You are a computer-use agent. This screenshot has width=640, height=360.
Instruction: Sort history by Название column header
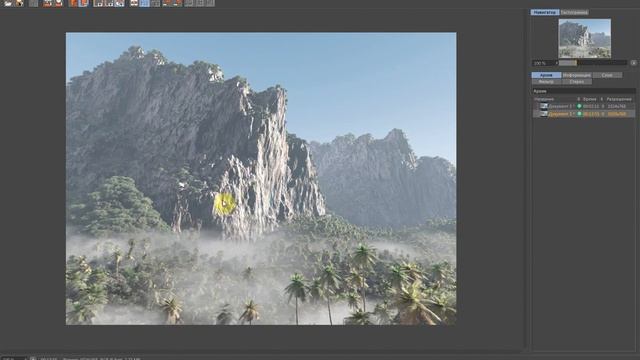point(544,99)
